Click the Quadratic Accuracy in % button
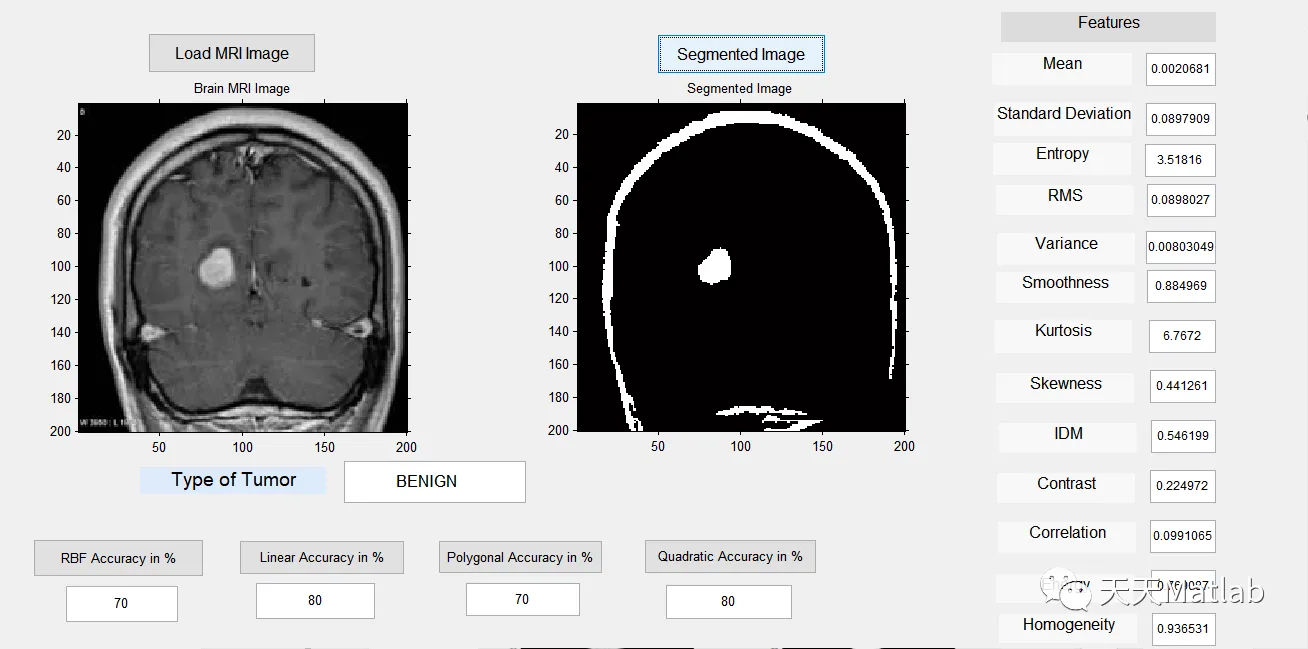This screenshot has height=649, width=1308. pos(730,556)
